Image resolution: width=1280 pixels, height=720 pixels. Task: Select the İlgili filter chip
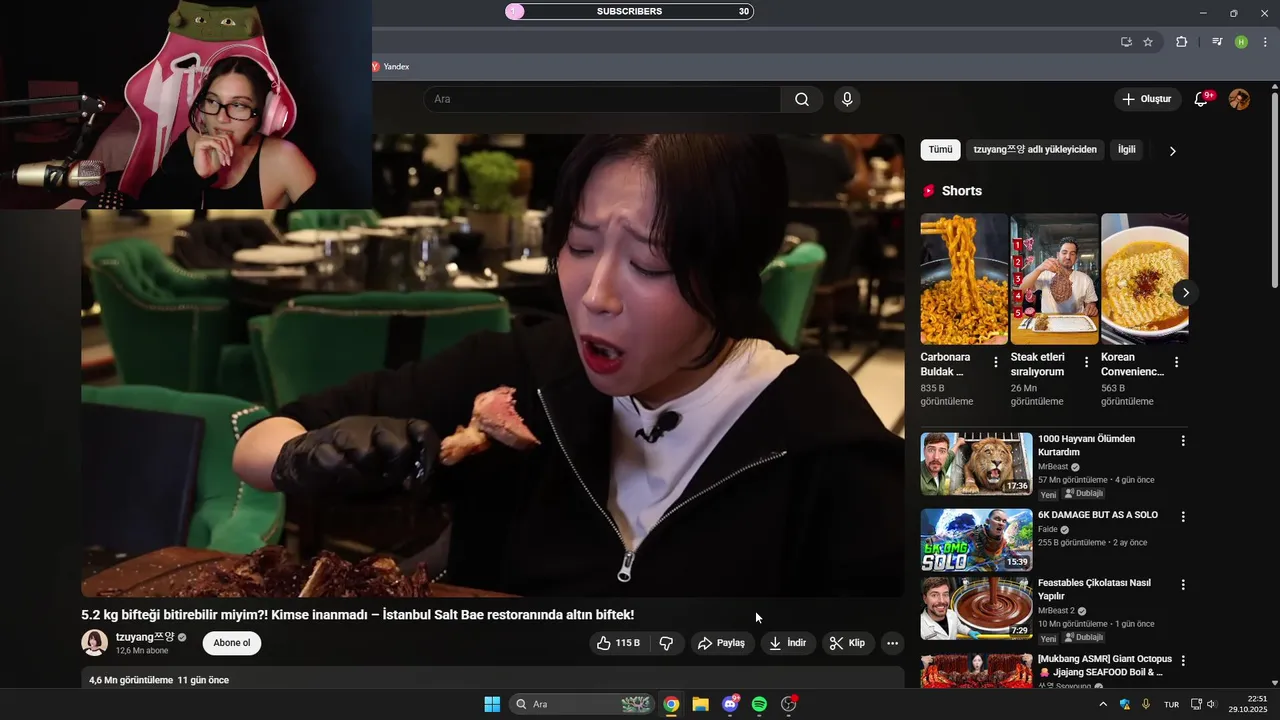point(1127,150)
